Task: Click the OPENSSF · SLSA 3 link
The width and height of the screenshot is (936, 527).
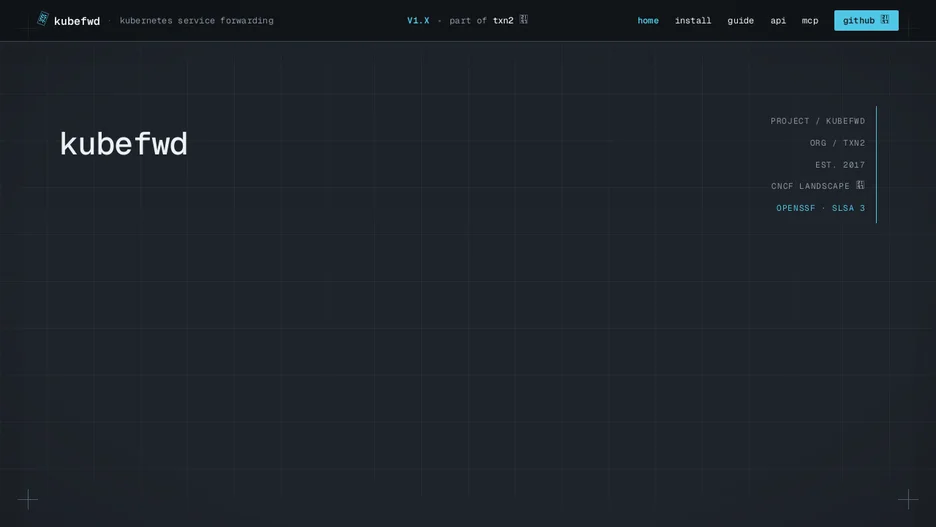Action: (820, 208)
